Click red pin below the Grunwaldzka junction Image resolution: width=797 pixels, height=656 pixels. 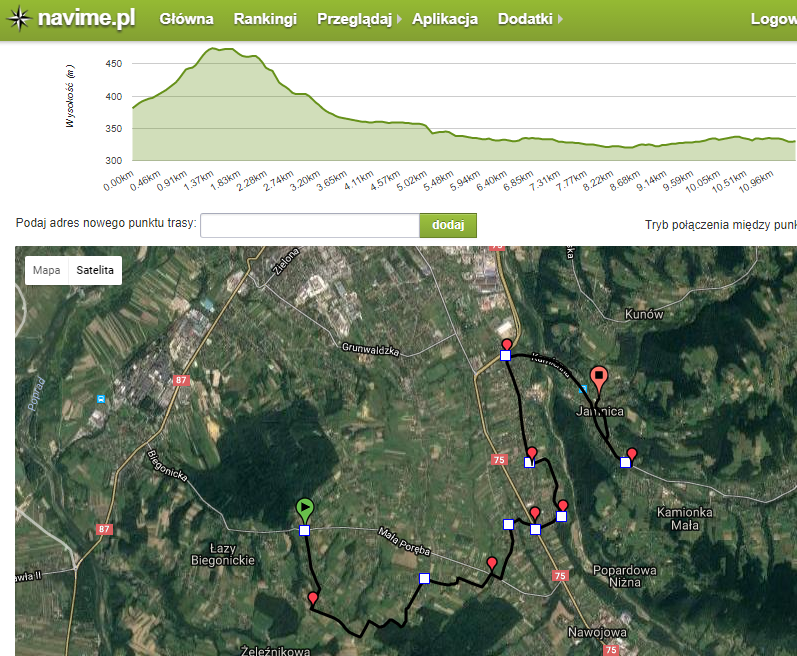(507, 345)
